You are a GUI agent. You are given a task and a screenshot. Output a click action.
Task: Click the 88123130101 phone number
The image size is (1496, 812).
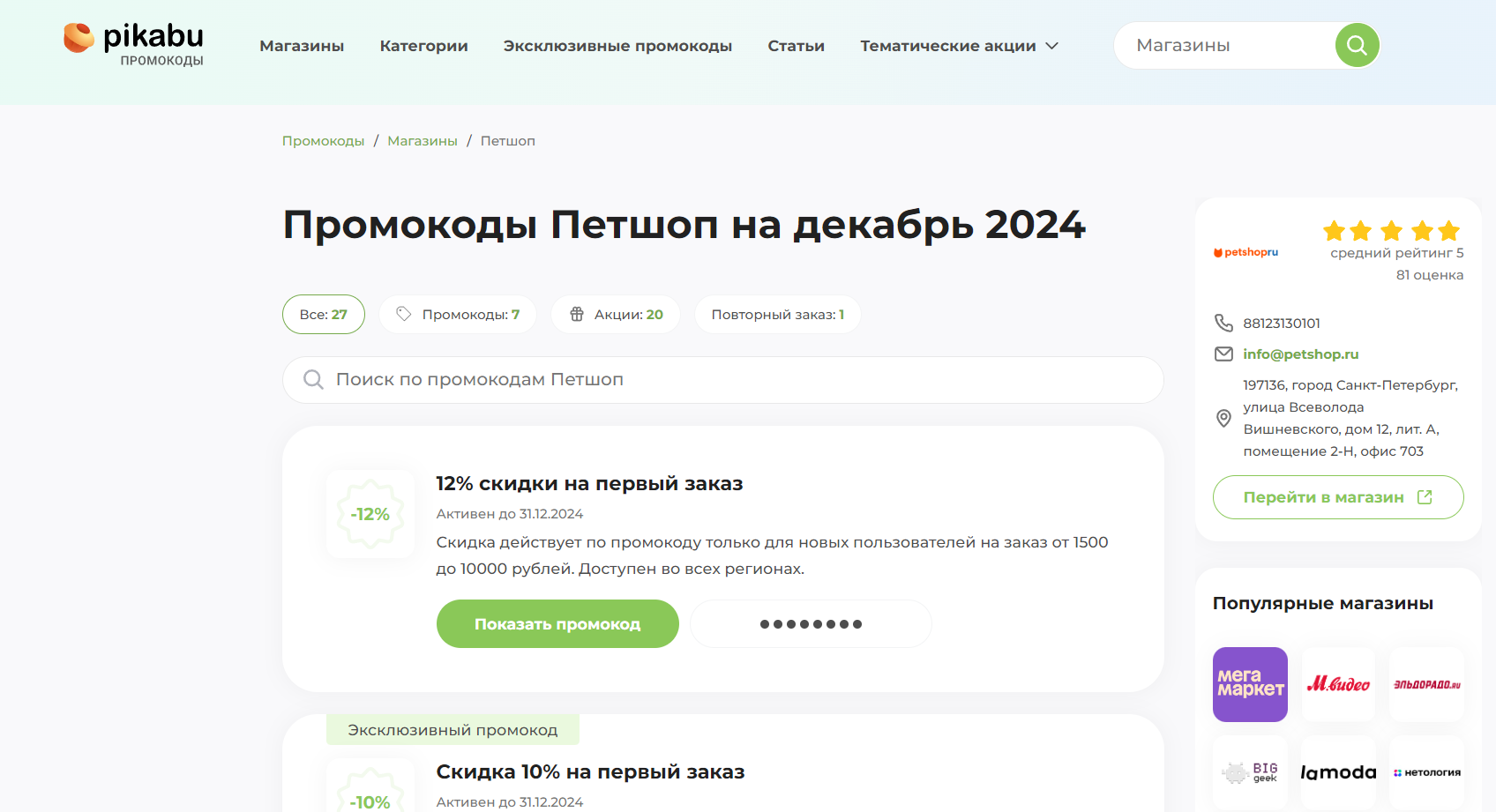coord(1282,323)
